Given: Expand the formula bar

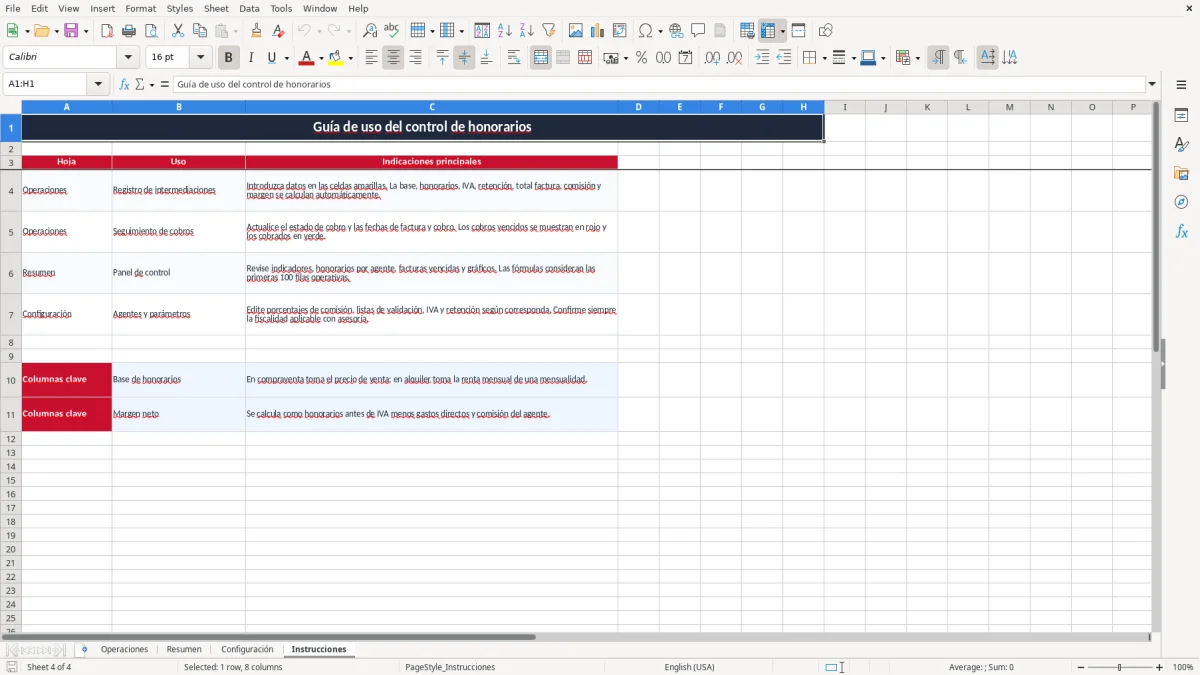Looking at the screenshot, I should (1152, 84).
